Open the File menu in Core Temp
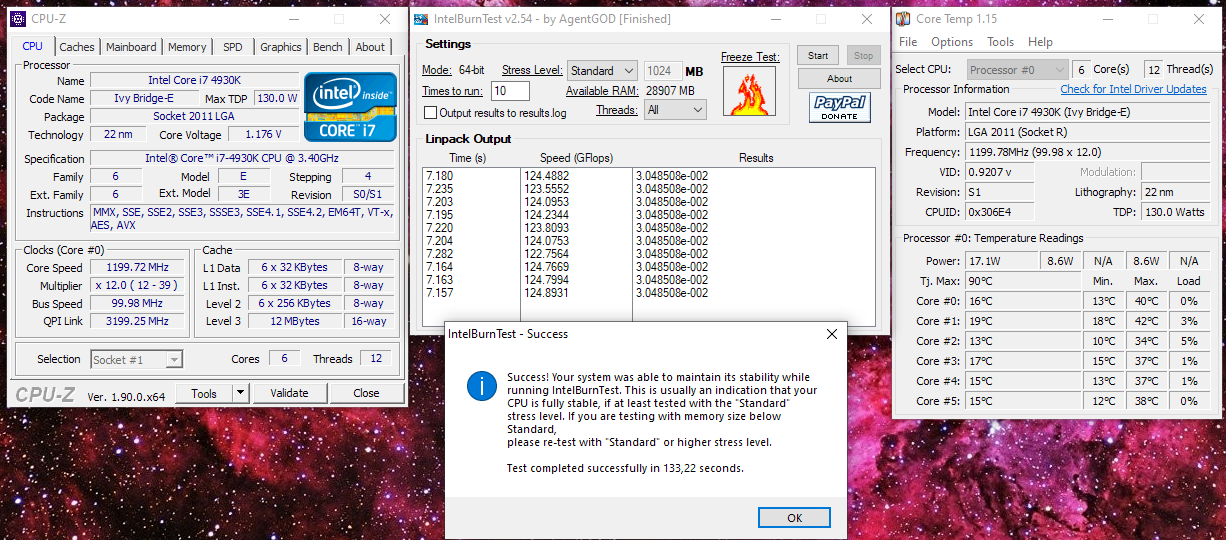This screenshot has height=540, width=1226. click(x=908, y=42)
